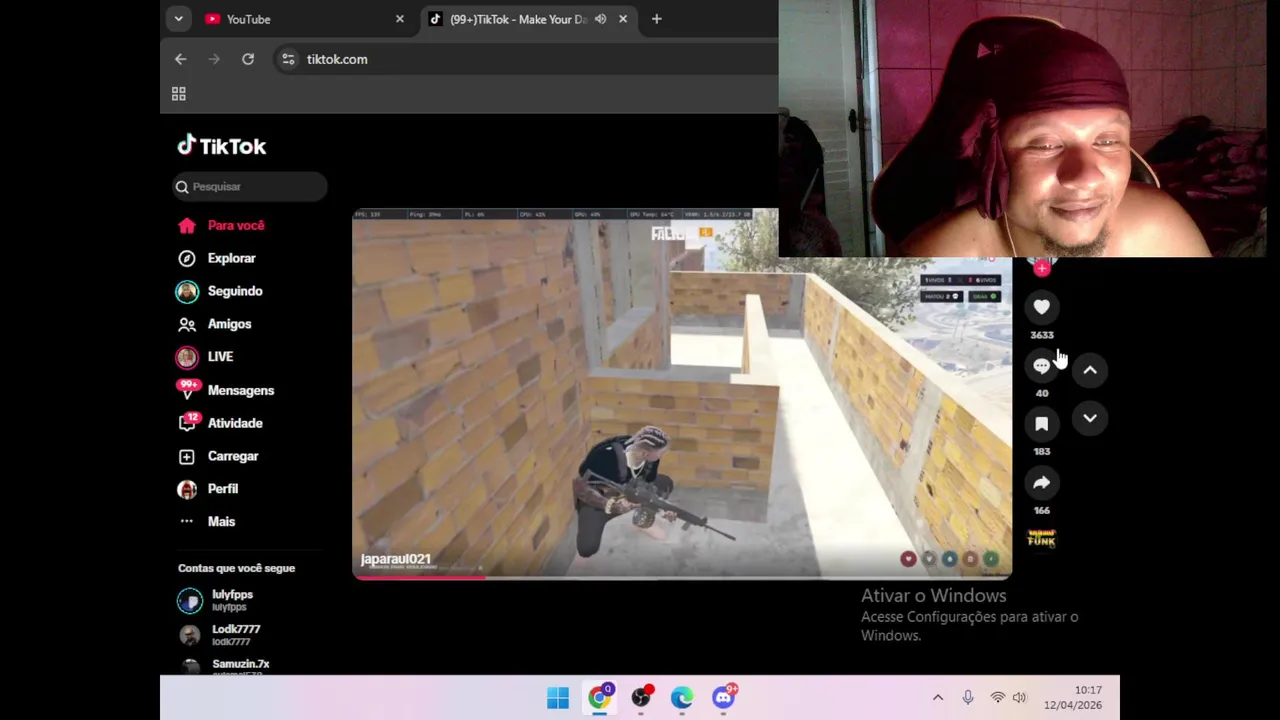Screen dimensions: 1280x720
Task: Open the sound disc thumbnail
Action: point(1041,539)
